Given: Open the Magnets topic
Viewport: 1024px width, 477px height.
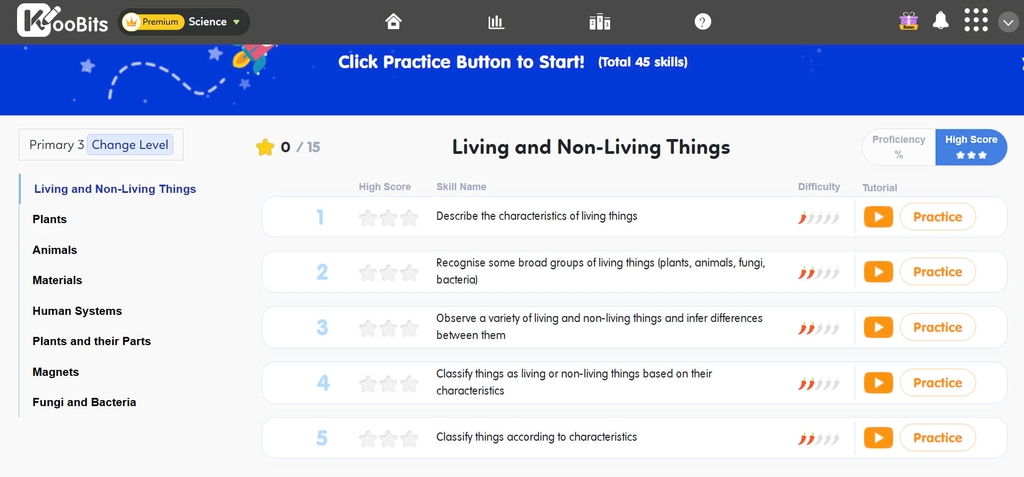Looking at the screenshot, I should [x=56, y=372].
